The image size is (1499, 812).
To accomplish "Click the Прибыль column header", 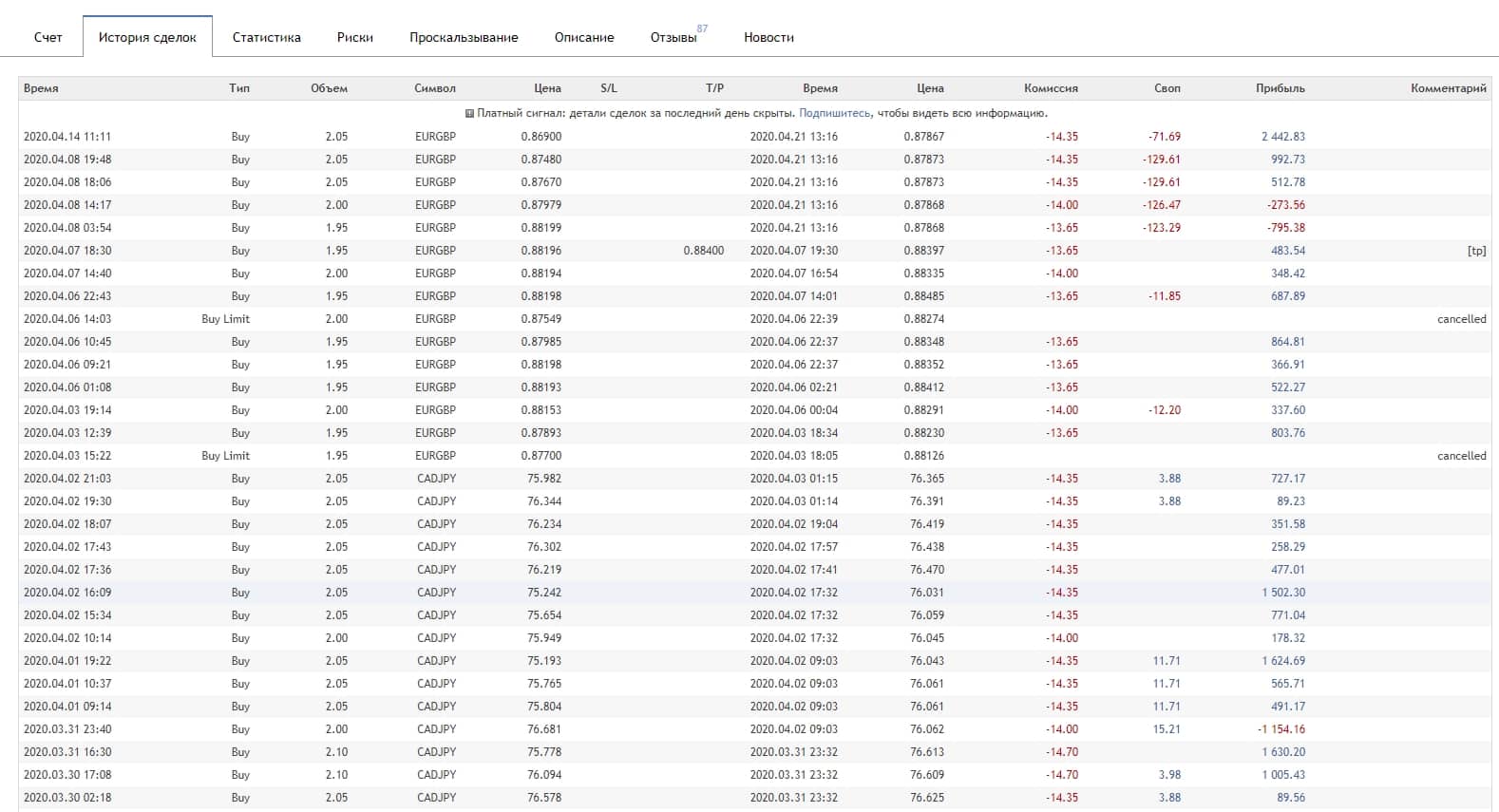I will 1280,88.
